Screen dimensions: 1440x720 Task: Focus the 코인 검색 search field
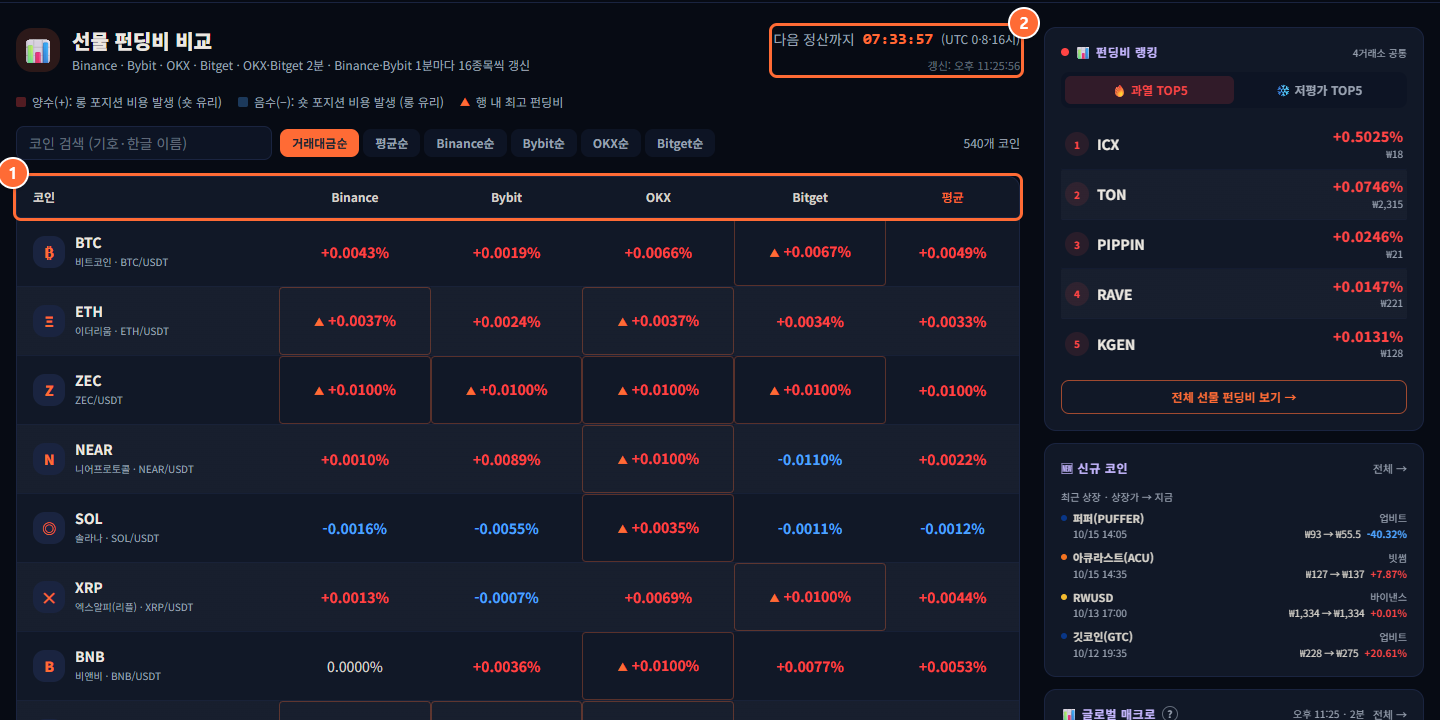coord(144,143)
